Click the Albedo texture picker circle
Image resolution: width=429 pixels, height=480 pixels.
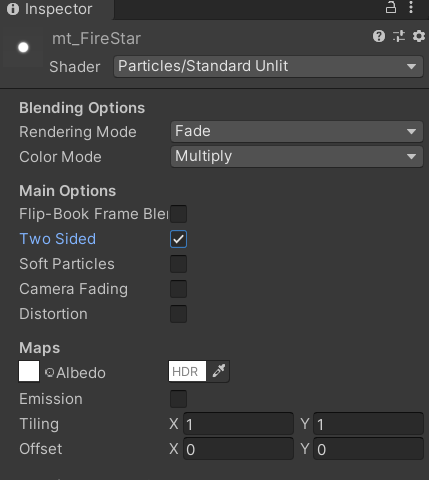[x=49, y=372]
